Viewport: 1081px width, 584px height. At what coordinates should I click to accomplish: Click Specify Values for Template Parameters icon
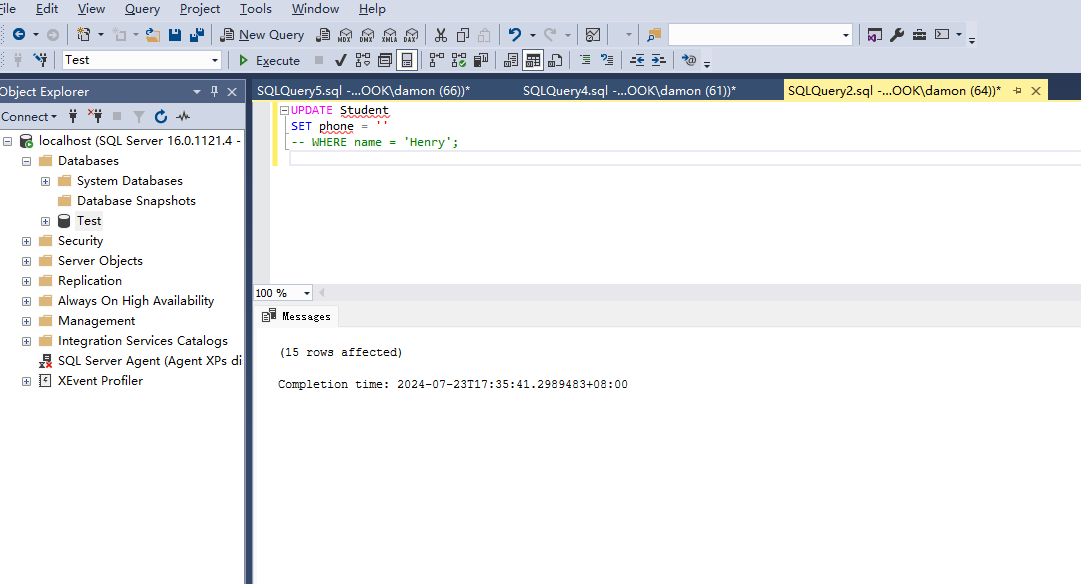[x=689, y=61]
